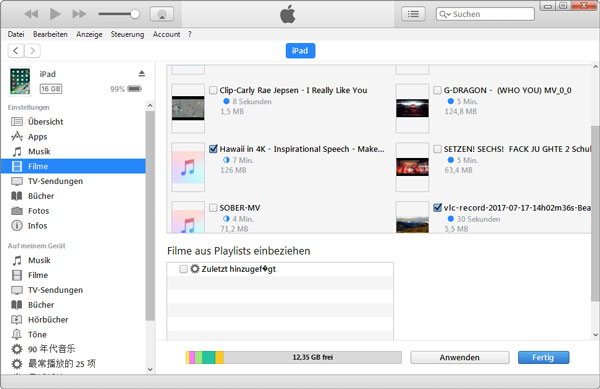Open the ? help menu

tap(189, 34)
